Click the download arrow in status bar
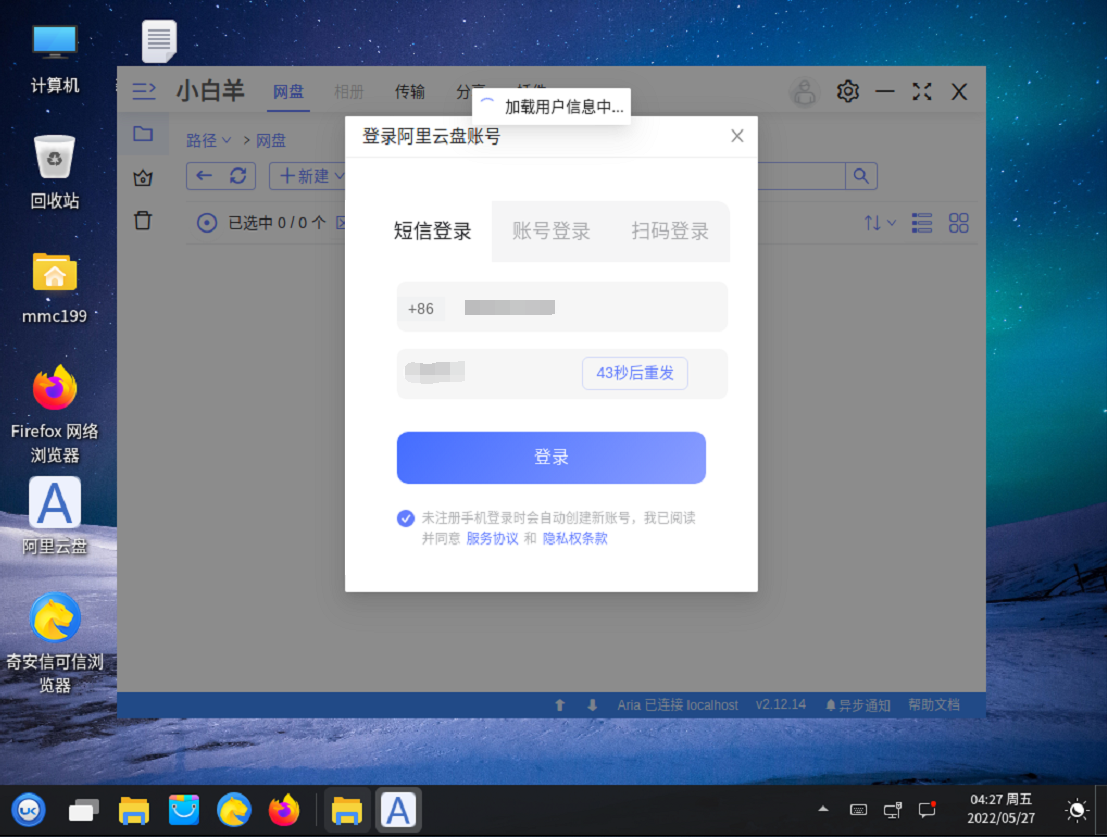The height and width of the screenshot is (837, 1107). 592,705
